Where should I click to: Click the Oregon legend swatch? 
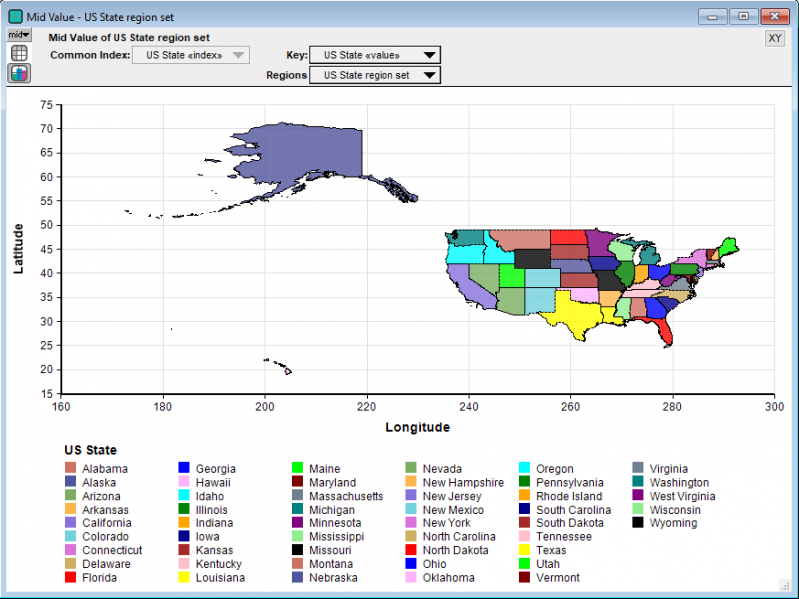pyautogui.click(x=524, y=468)
